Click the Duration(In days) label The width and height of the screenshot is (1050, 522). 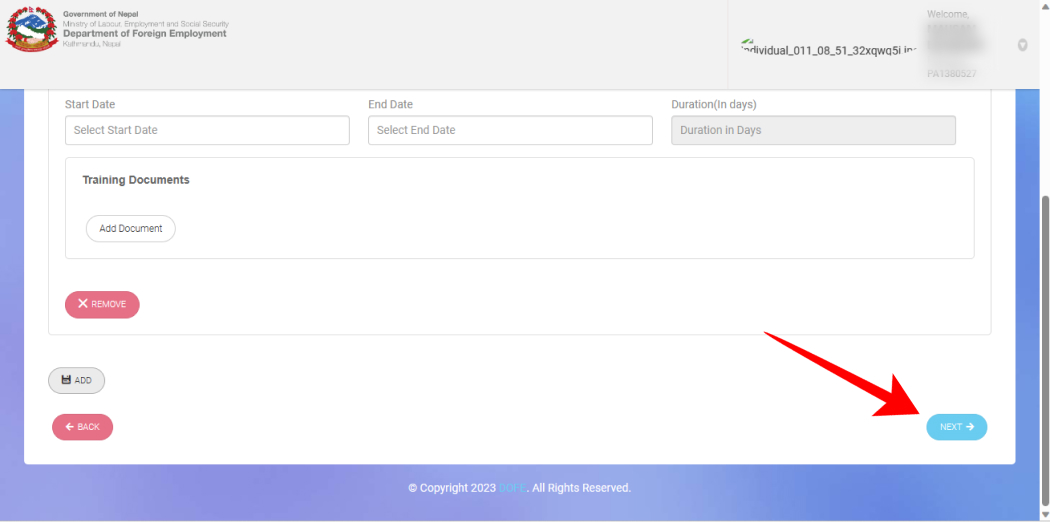click(x=714, y=104)
